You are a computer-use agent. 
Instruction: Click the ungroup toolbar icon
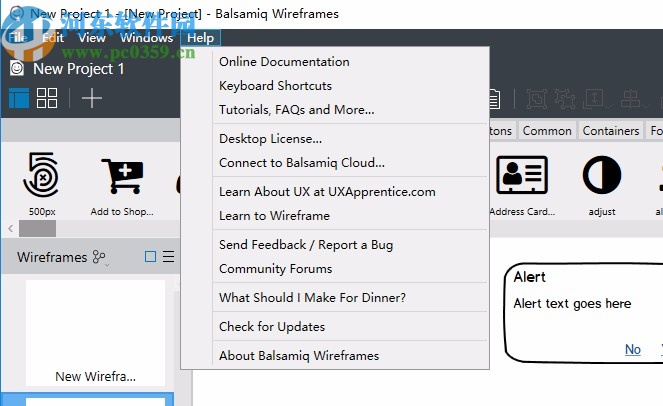565,99
